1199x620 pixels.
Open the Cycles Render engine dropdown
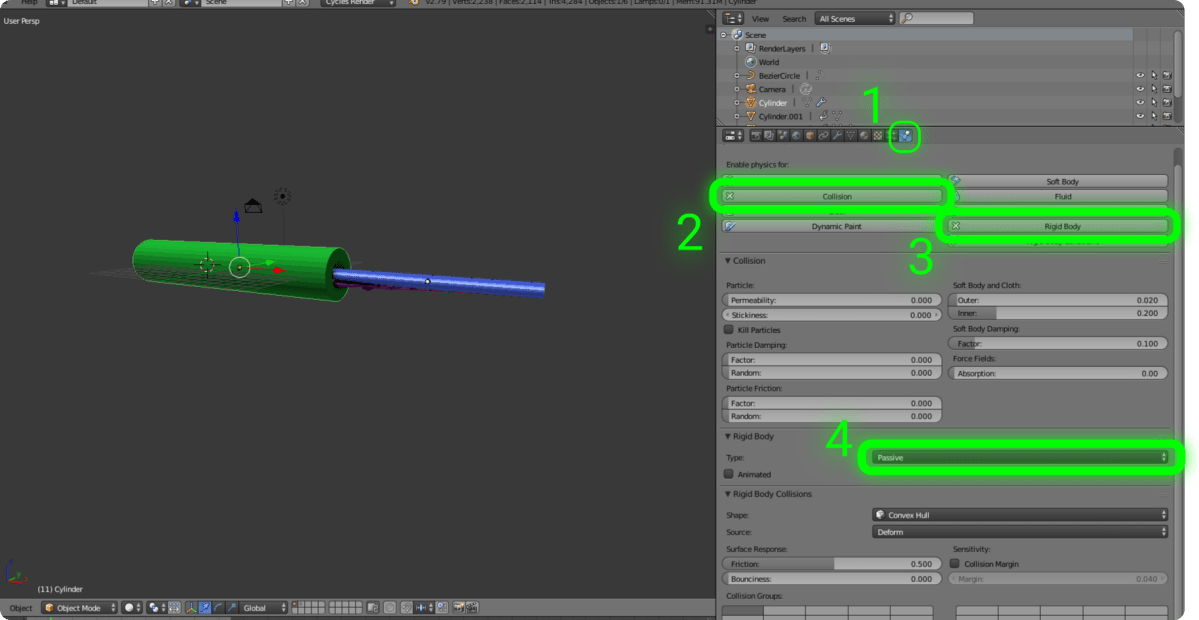(358, 3)
